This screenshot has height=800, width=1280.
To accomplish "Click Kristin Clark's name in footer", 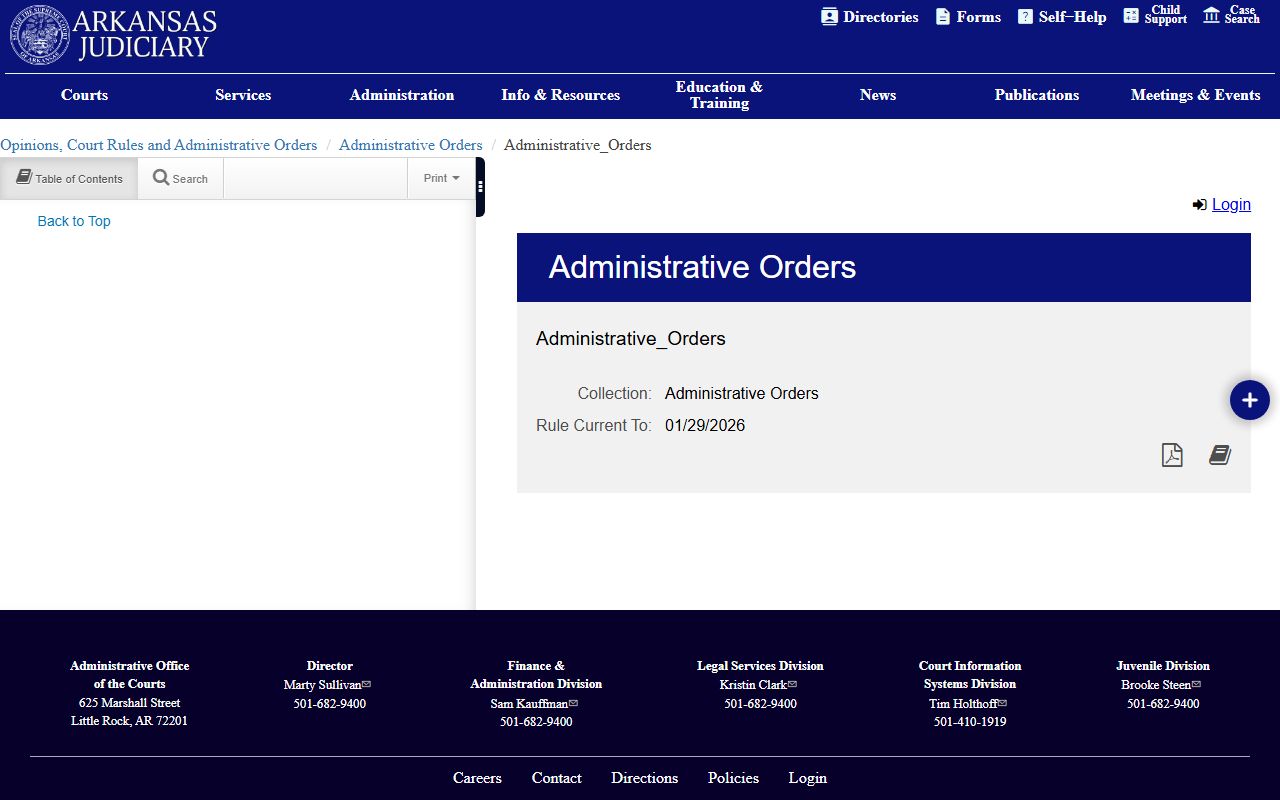I will tap(753, 685).
